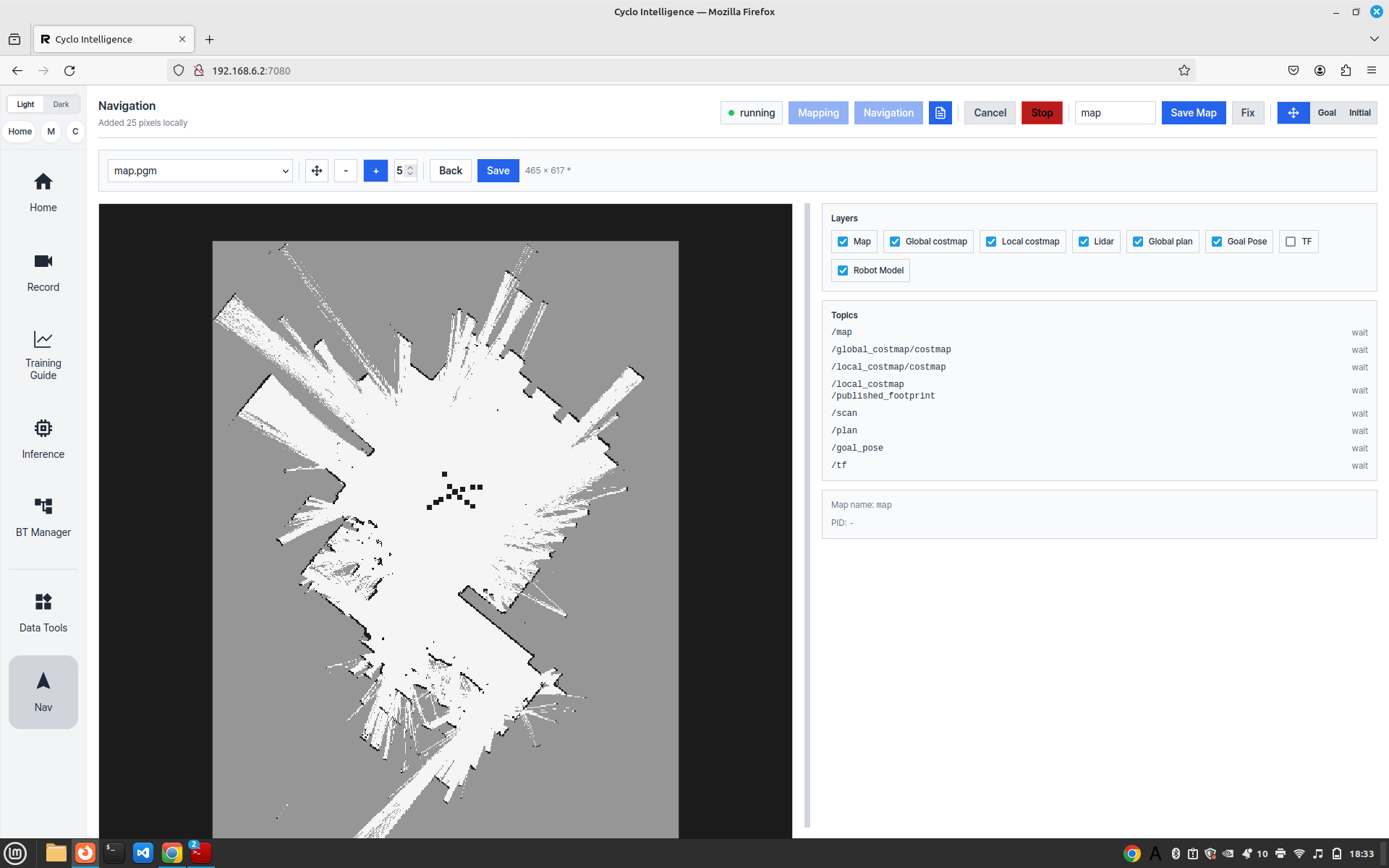The height and width of the screenshot is (868, 1389).
Task: Click the Mapping mode button
Action: (818, 113)
